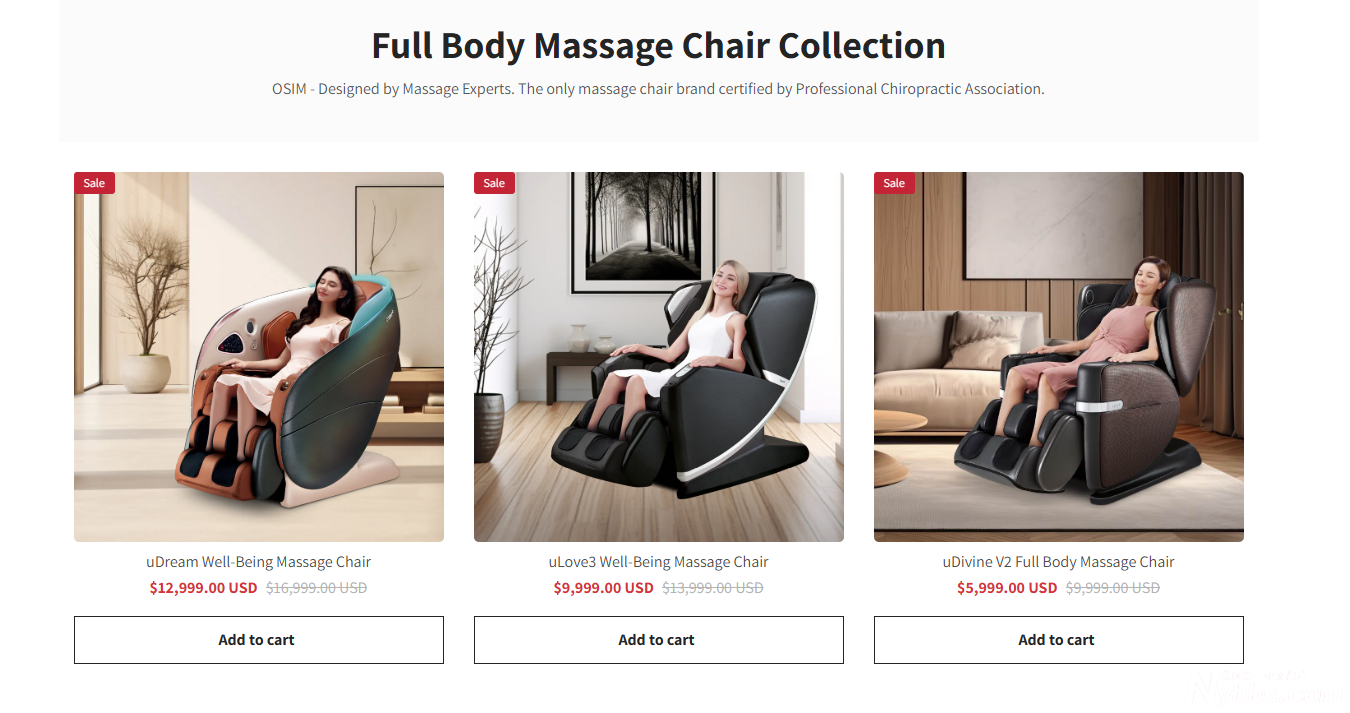Add the uDivine V2 chair to cart
This screenshot has width=1350, height=713.
tap(1059, 640)
